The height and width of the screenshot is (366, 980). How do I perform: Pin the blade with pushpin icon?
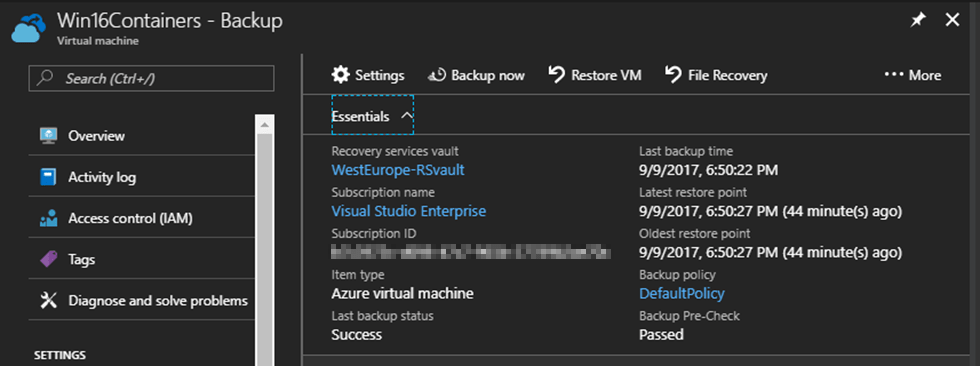tap(917, 21)
